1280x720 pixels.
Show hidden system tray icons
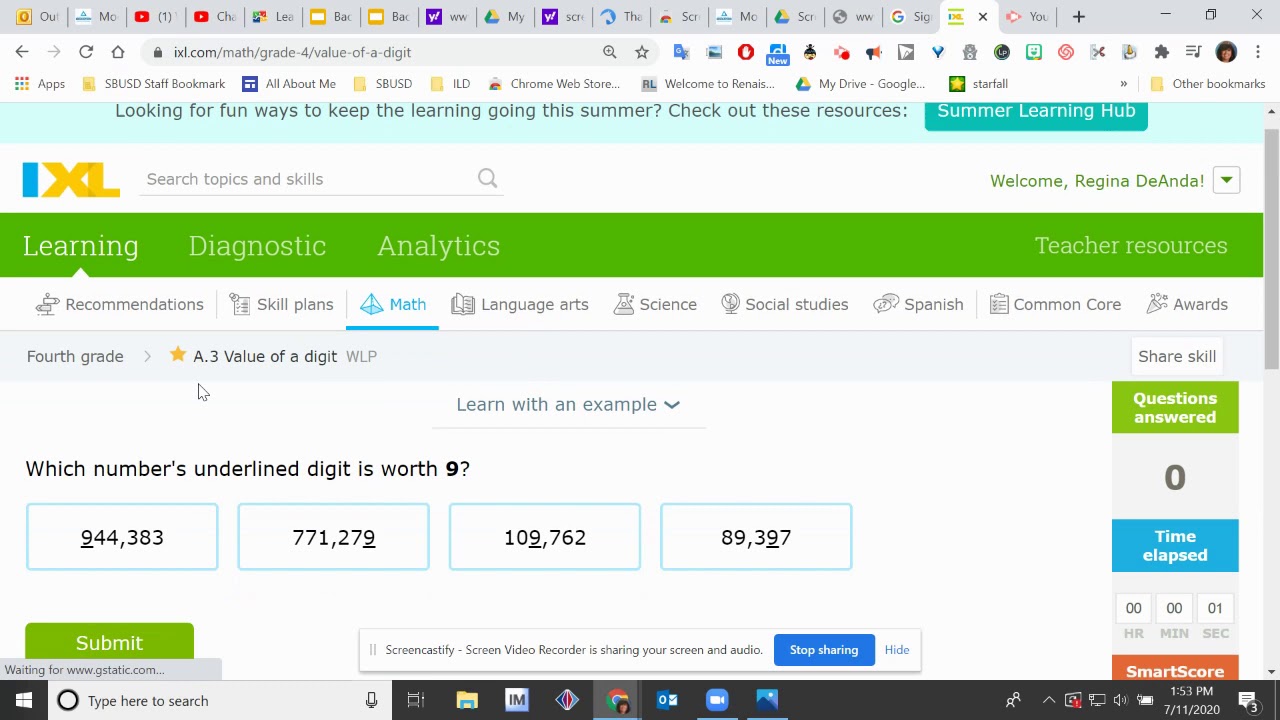click(1048, 700)
